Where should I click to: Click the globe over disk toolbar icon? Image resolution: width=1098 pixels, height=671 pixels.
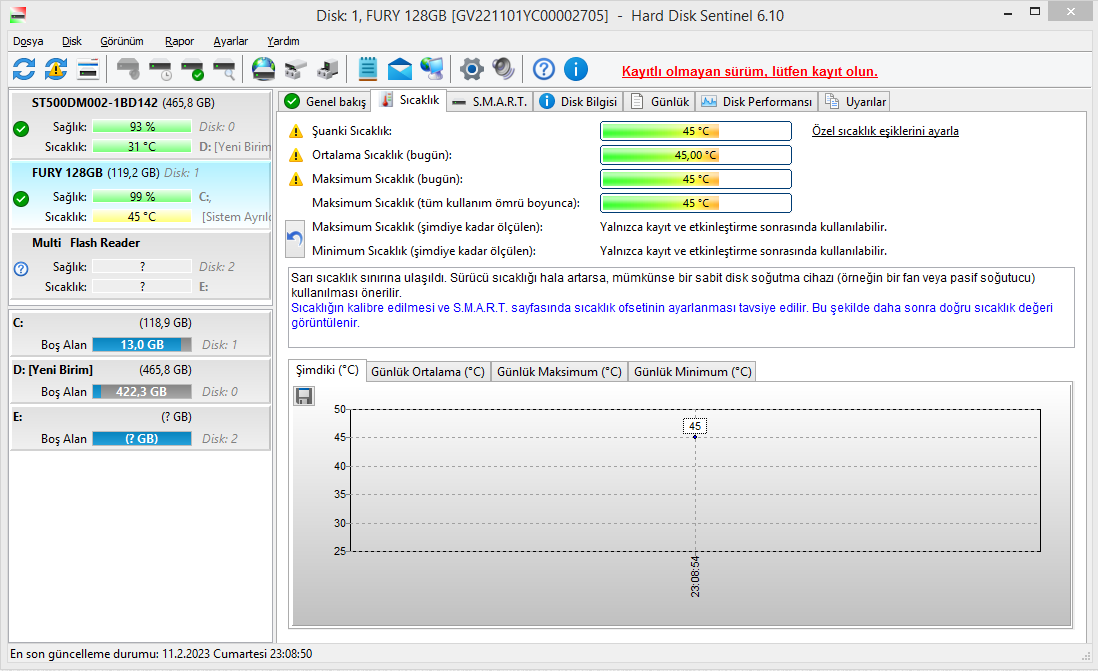pyautogui.click(x=263, y=69)
